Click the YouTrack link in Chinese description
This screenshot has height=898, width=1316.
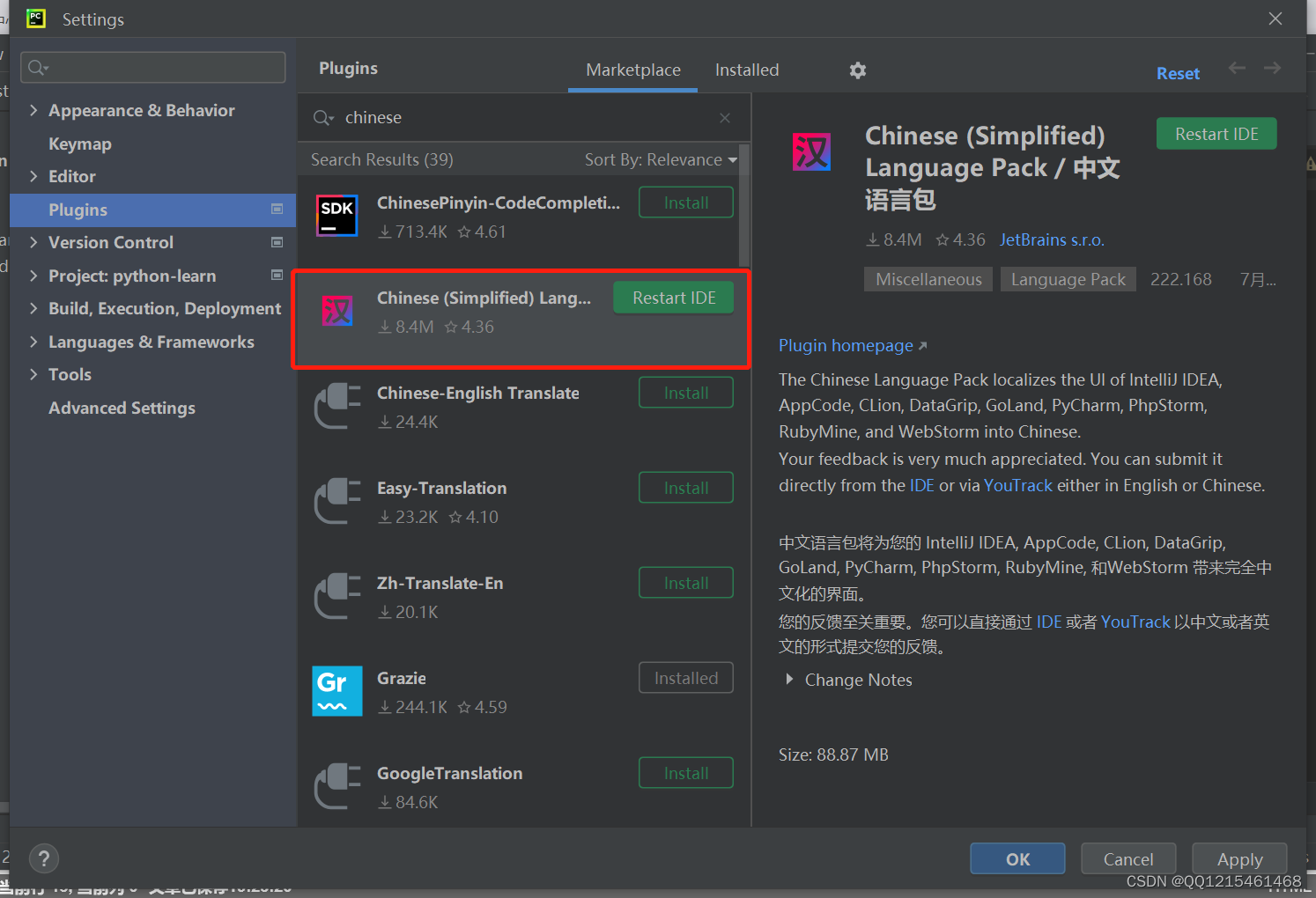tap(1135, 622)
